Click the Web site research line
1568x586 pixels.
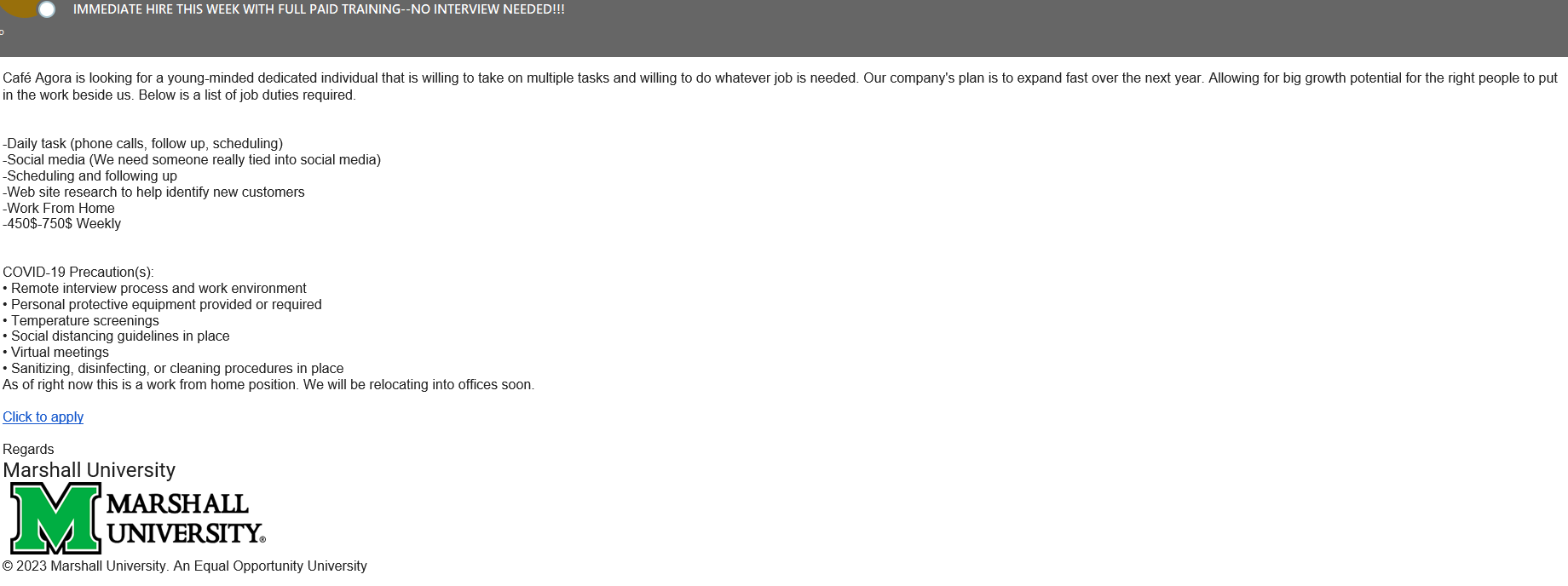point(153,192)
